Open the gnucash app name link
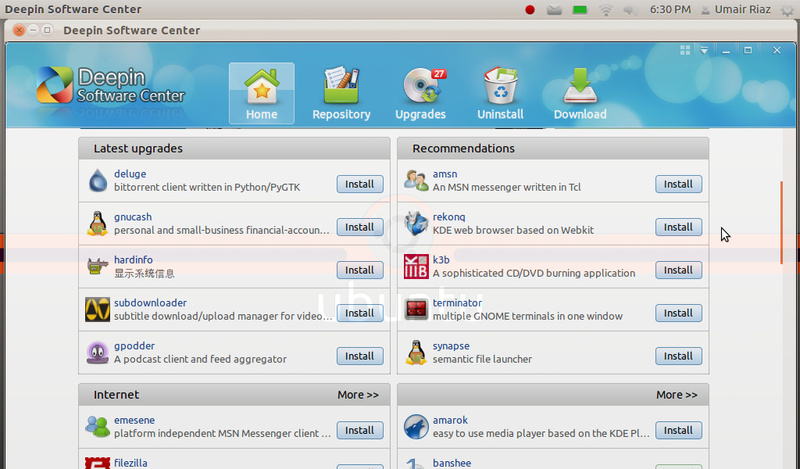The height and width of the screenshot is (469, 800). (133, 217)
